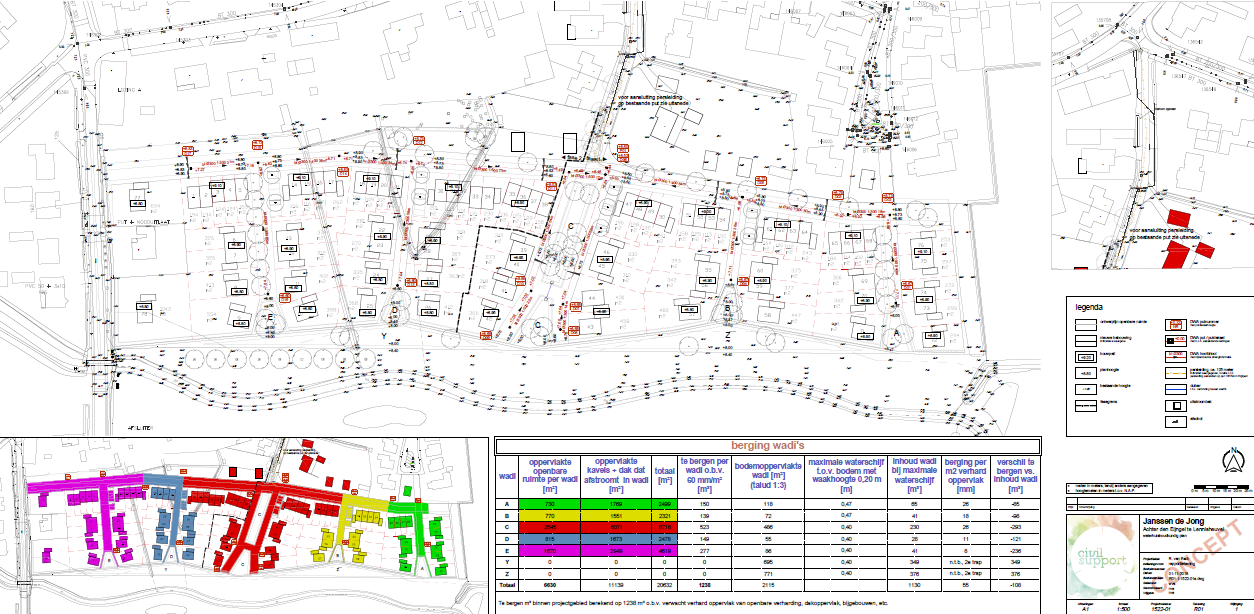Click the north arrow compass symbol
The width and height of the screenshot is (1254, 614).
click(x=1233, y=460)
